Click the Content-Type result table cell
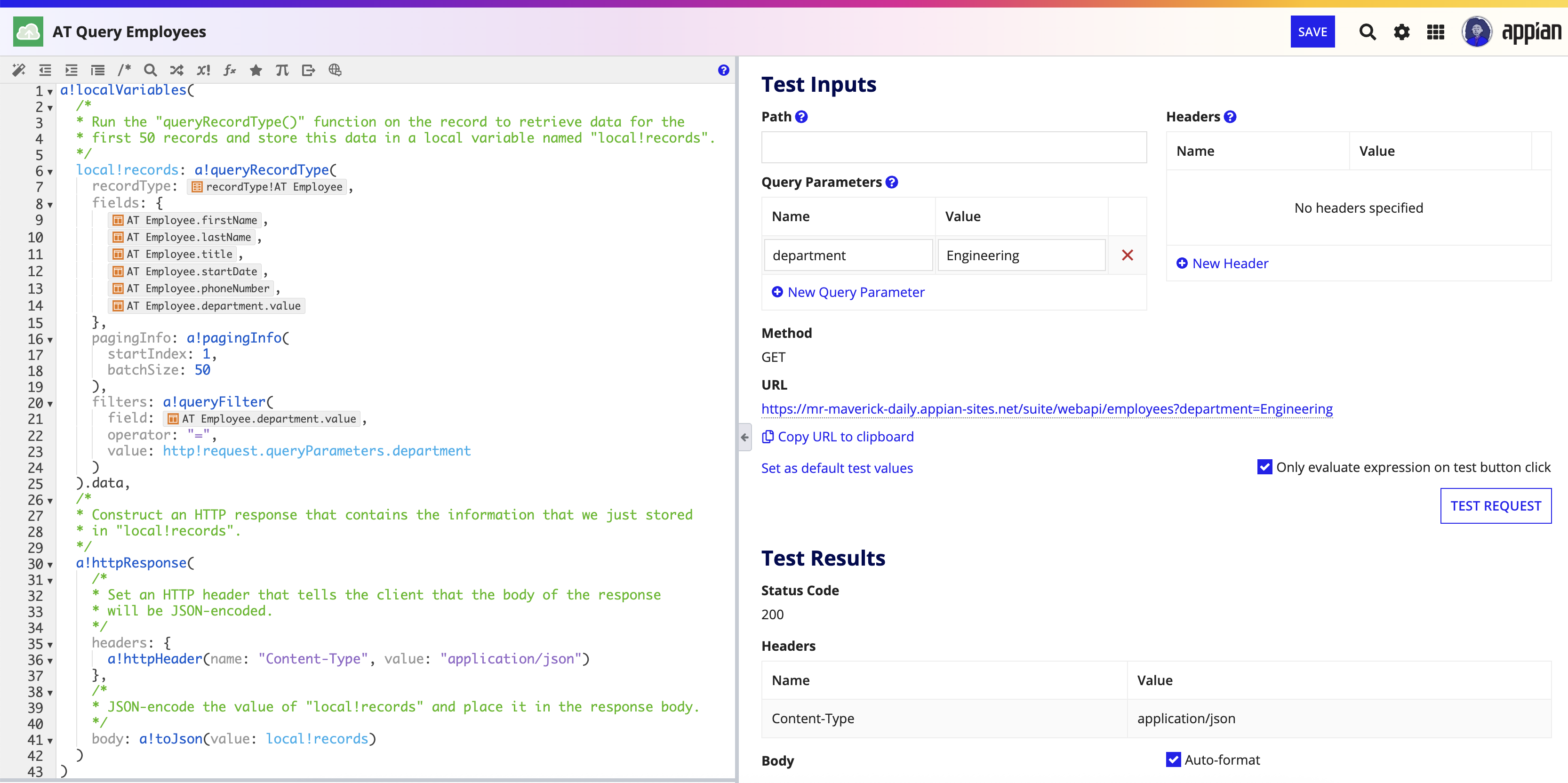 point(944,719)
